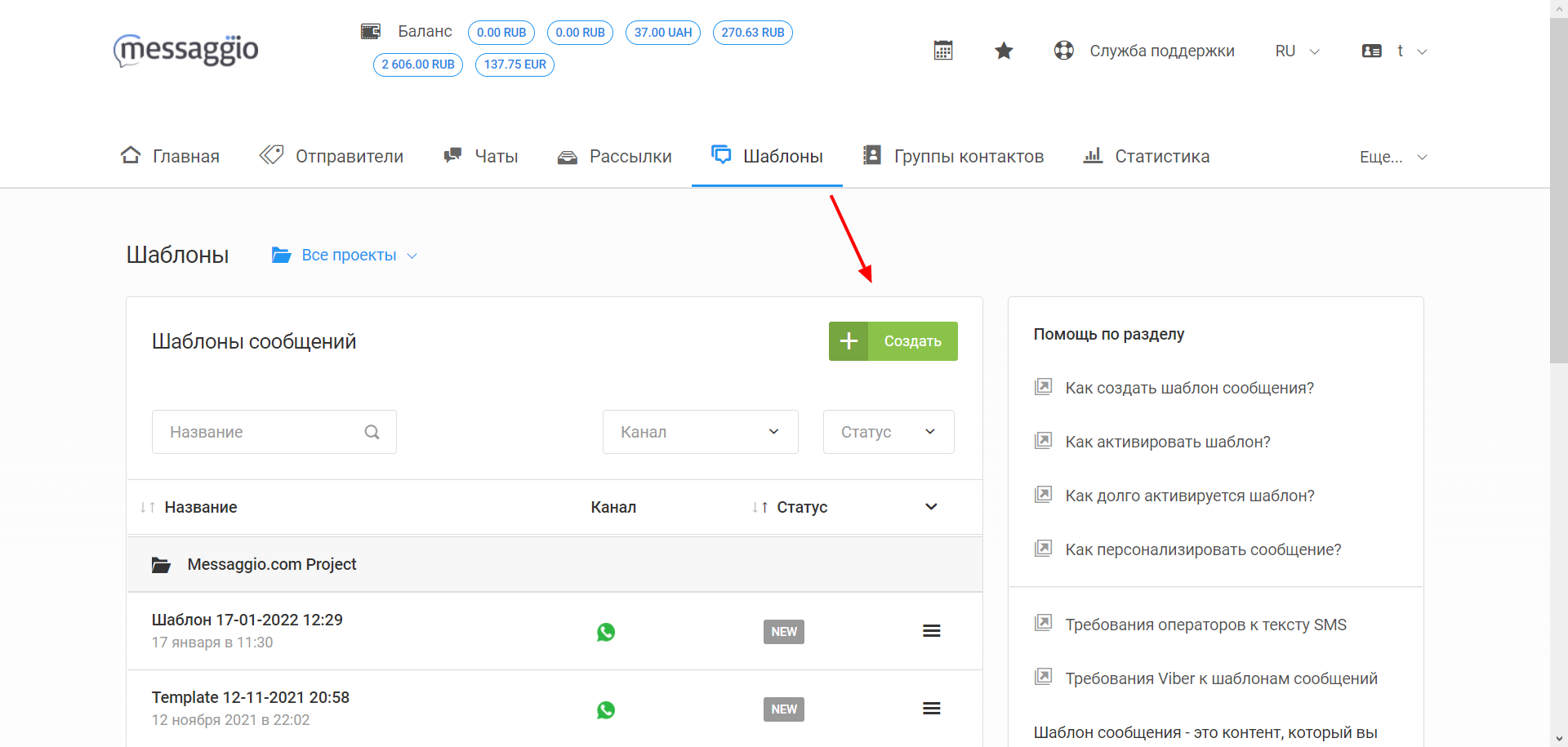Click the 137.75 EUR balance badge
The image size is (1568, 747).
coord(515,64)
